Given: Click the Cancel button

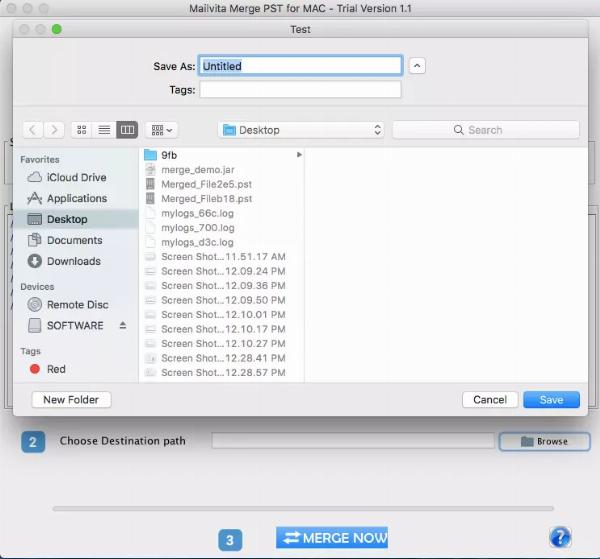Looking at the screenshot, I should click(490, 400).
